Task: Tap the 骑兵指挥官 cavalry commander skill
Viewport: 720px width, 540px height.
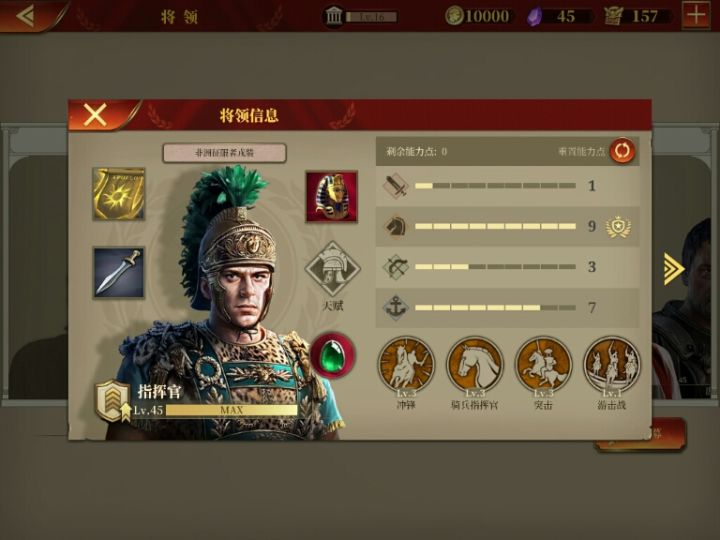Action: click(474, 365)
